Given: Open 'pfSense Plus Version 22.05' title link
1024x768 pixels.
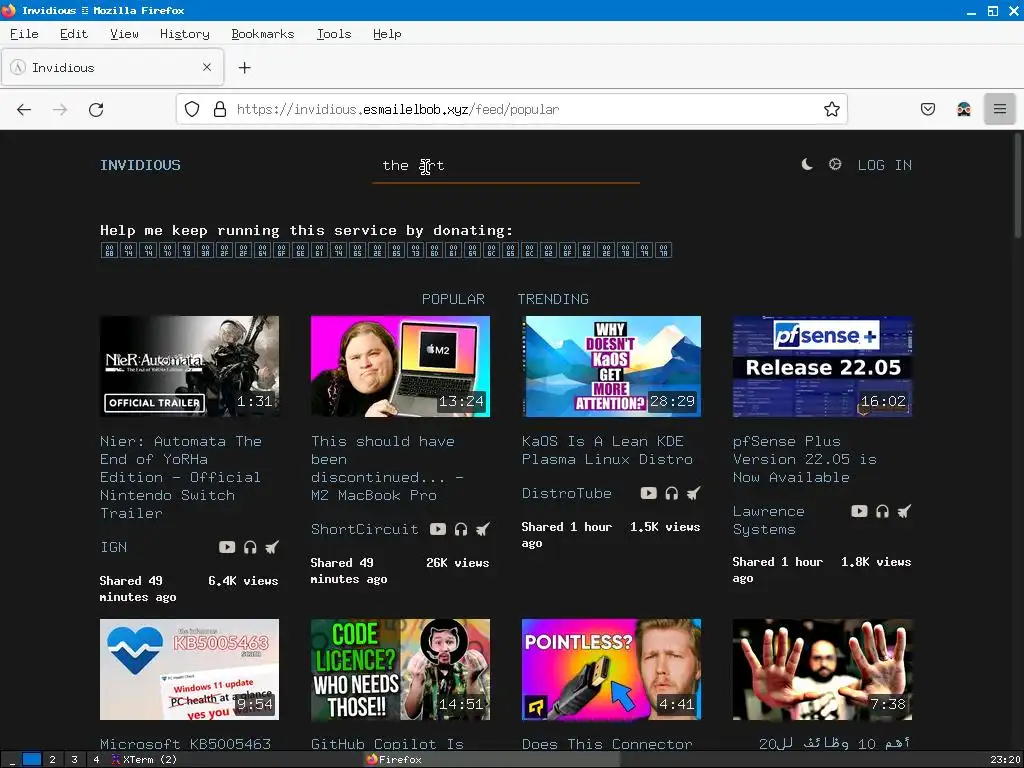Looking at the screenshot, I should (x=805, y=459).
